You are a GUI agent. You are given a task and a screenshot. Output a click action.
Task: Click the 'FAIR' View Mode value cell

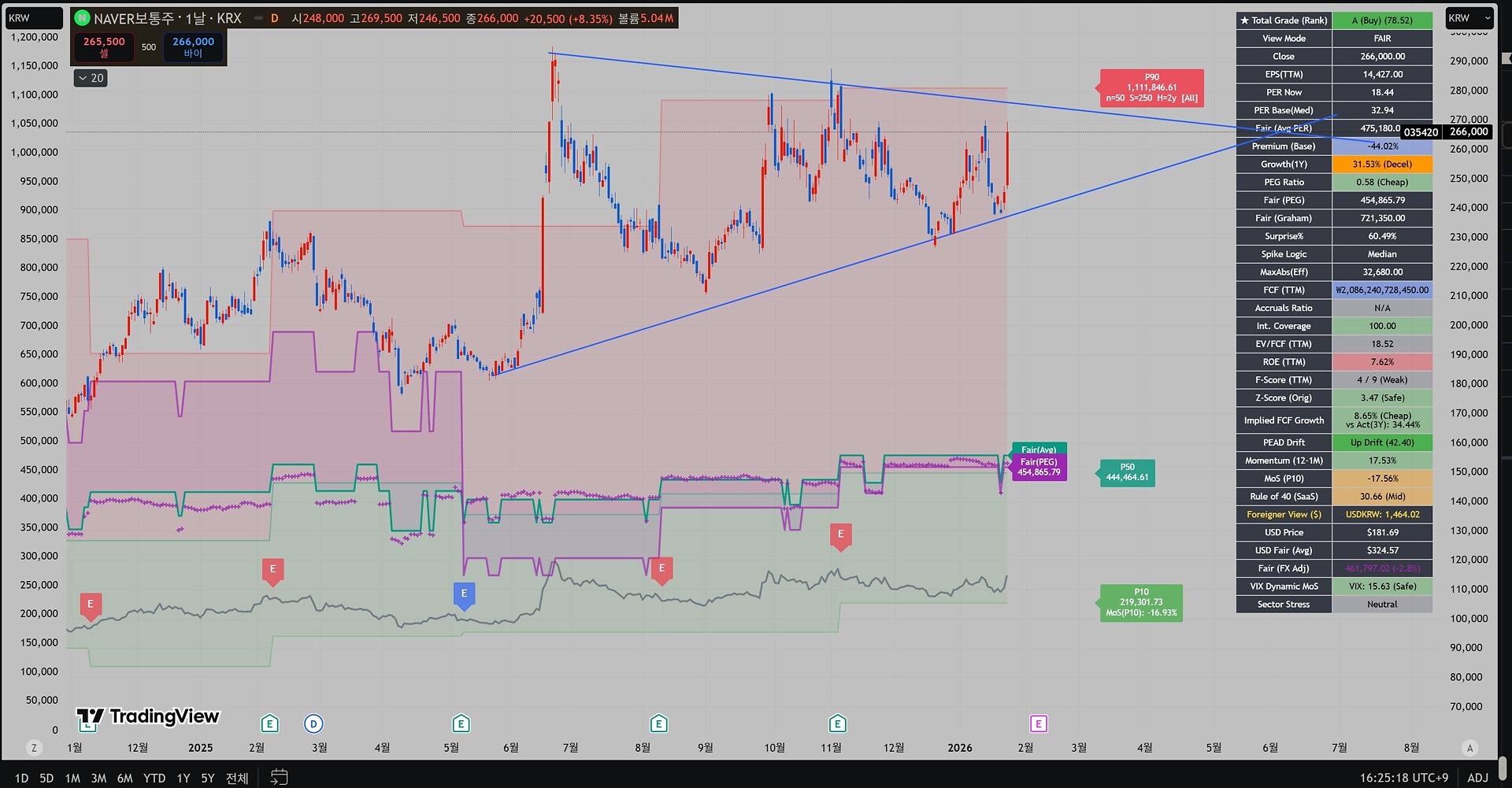point(1382,39)
